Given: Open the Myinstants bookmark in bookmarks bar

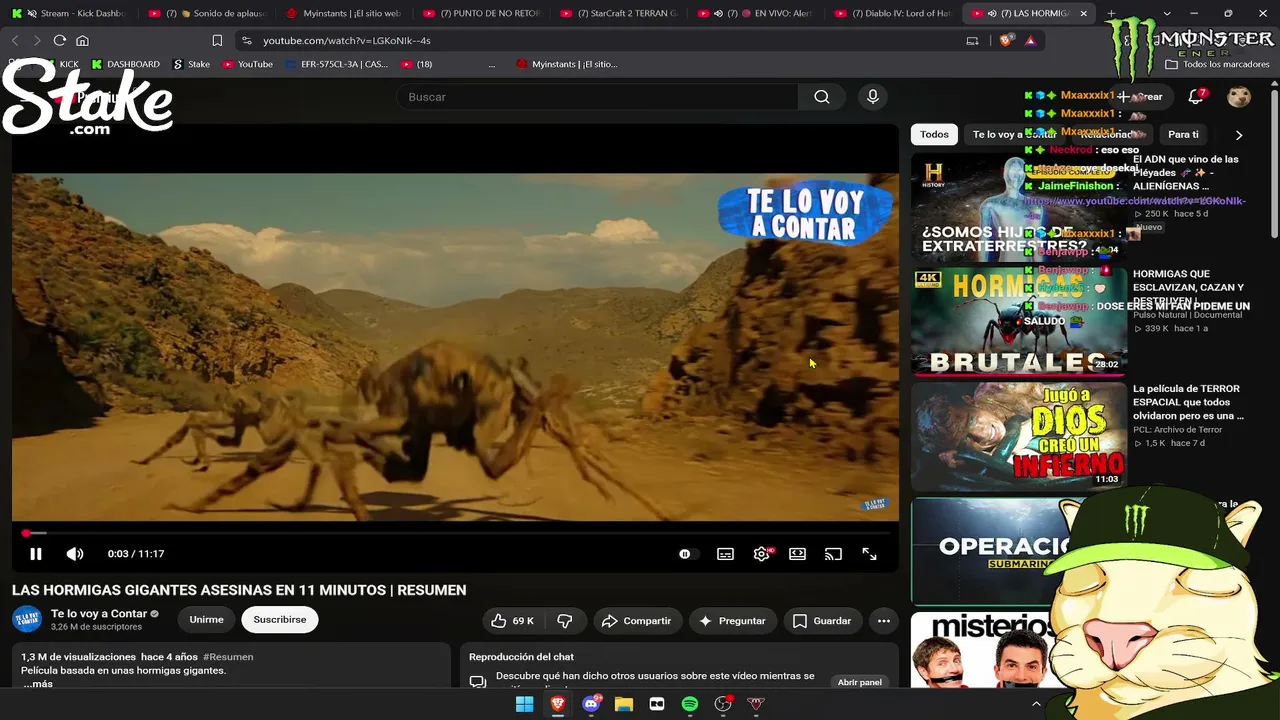Looking at the screenshot, I should click(x=567, y=64).
